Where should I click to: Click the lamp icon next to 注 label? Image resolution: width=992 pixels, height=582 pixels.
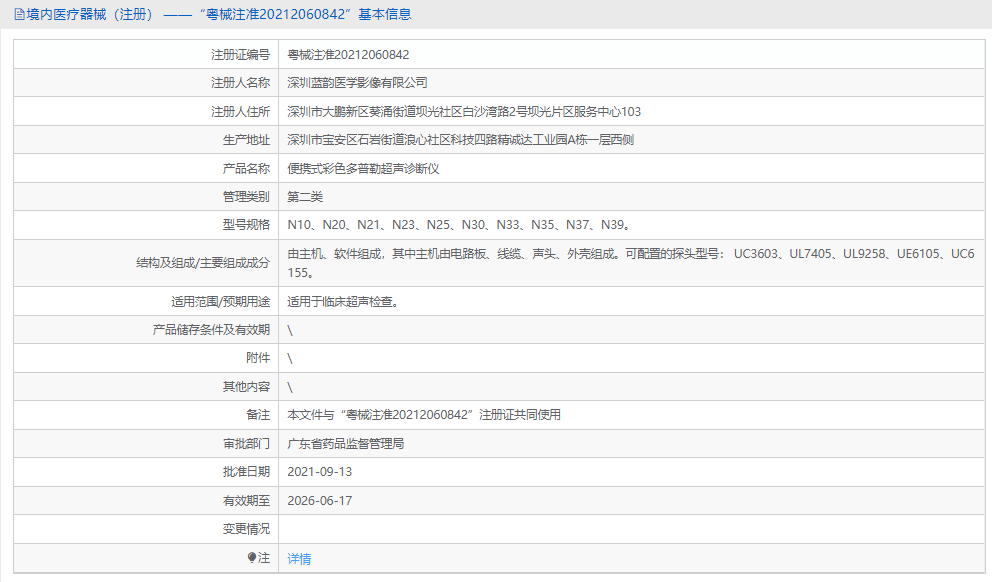coord(252,558)
